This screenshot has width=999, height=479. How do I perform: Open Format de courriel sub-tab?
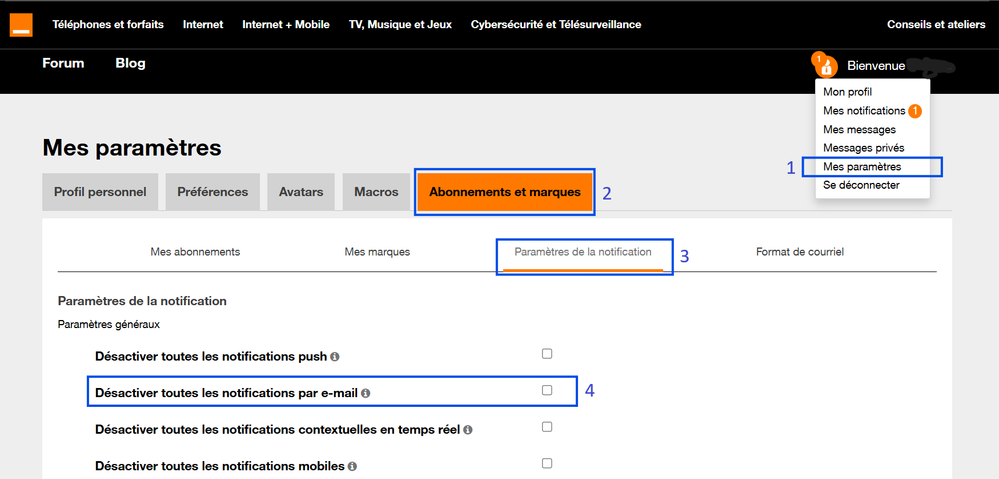[800, 252]
